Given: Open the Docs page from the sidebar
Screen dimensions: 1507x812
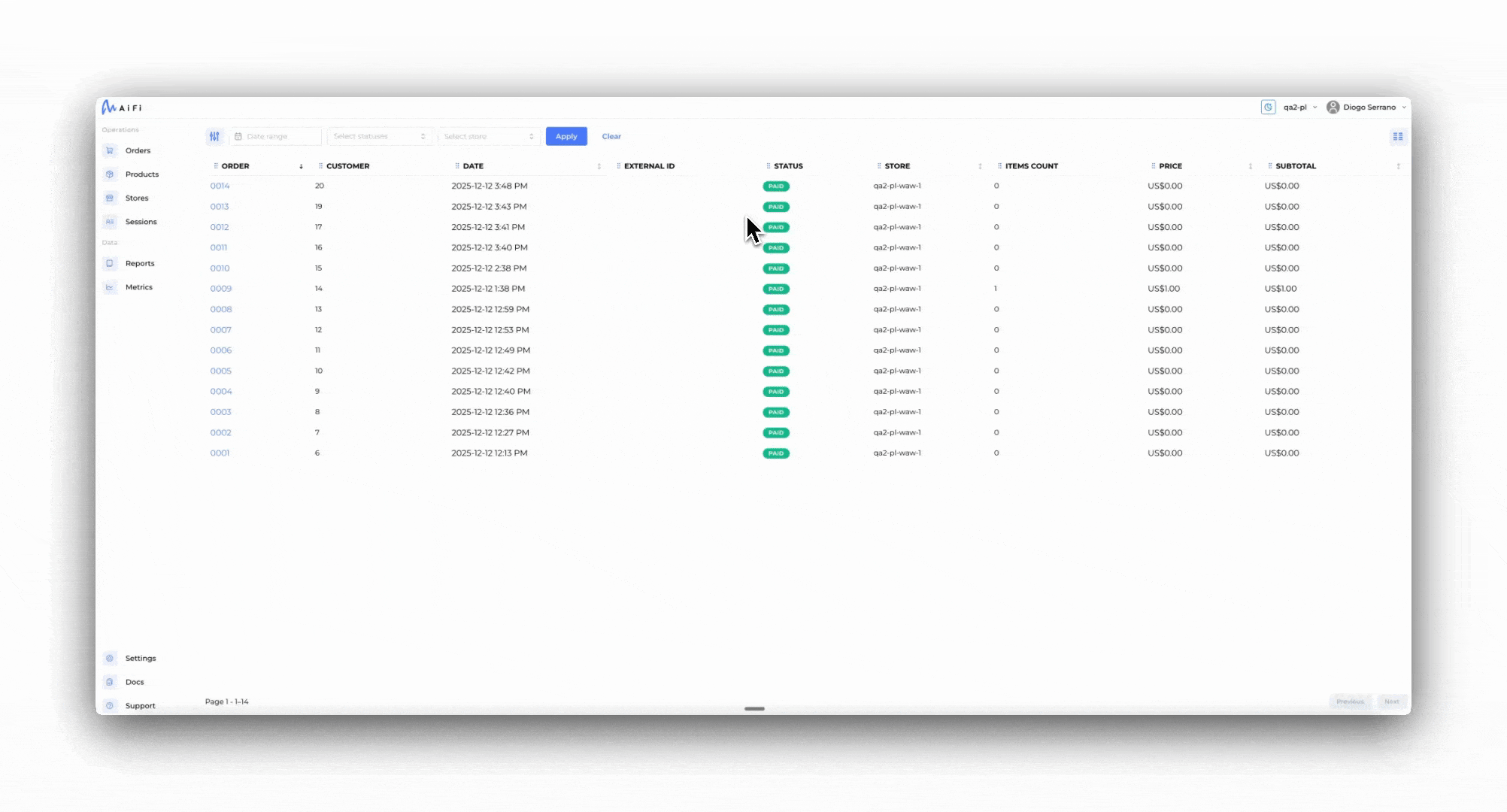Looking at the screenshot, I should (x=135, y=681).
